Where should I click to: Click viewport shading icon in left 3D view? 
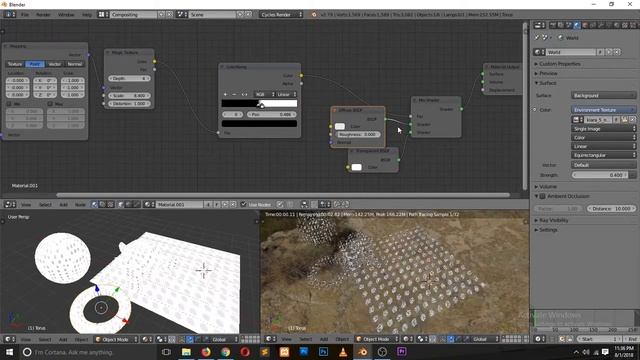coord(147,339)
